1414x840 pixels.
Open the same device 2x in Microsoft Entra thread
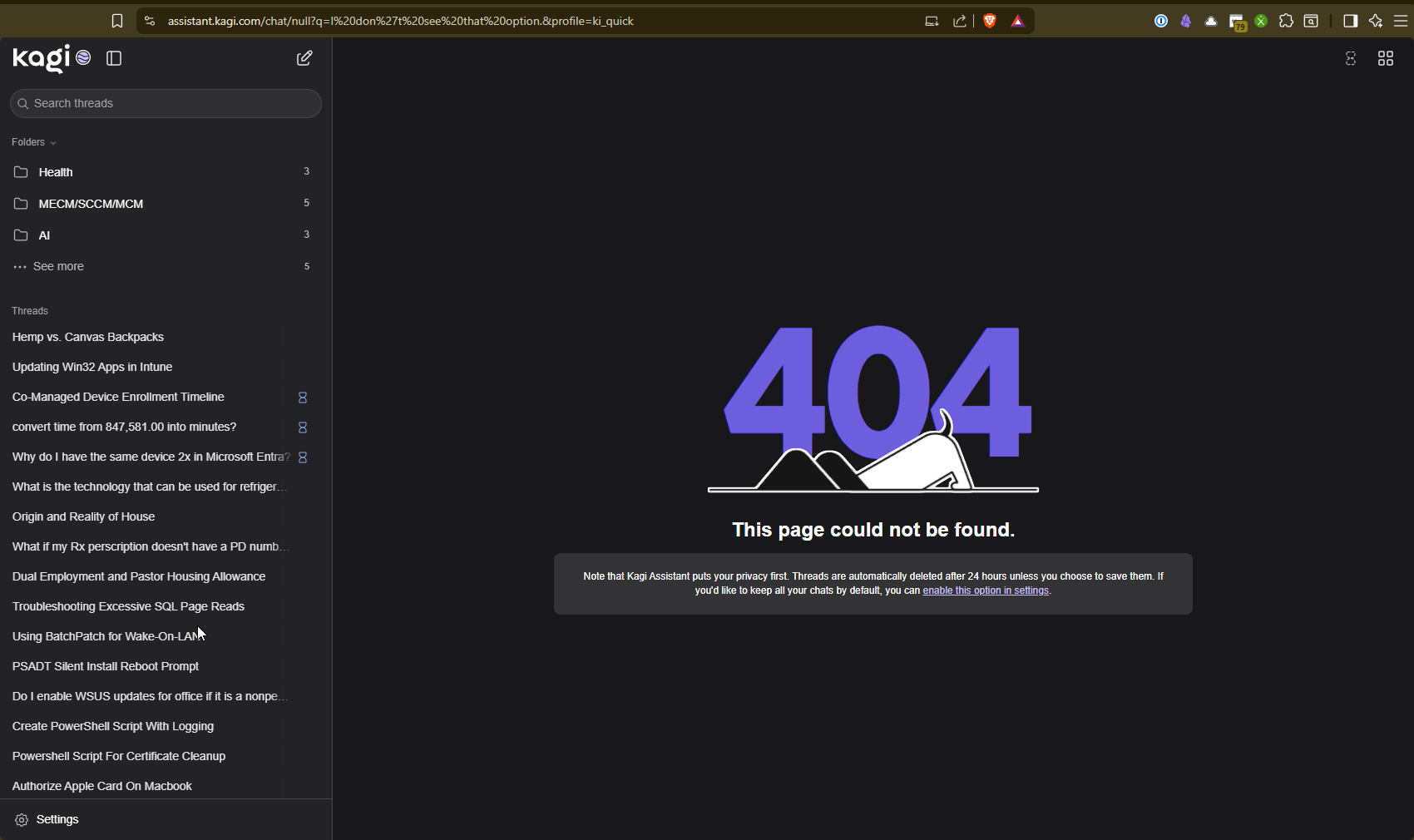[150, 457]
